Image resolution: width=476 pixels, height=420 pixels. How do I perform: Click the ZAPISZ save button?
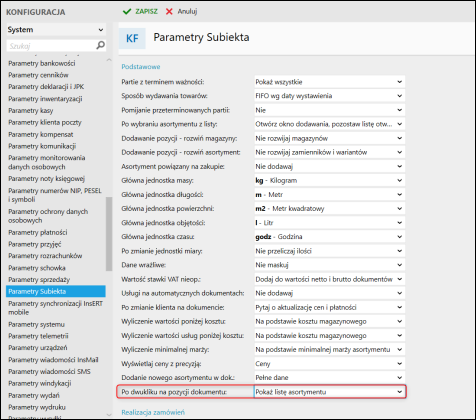point(140,12)
